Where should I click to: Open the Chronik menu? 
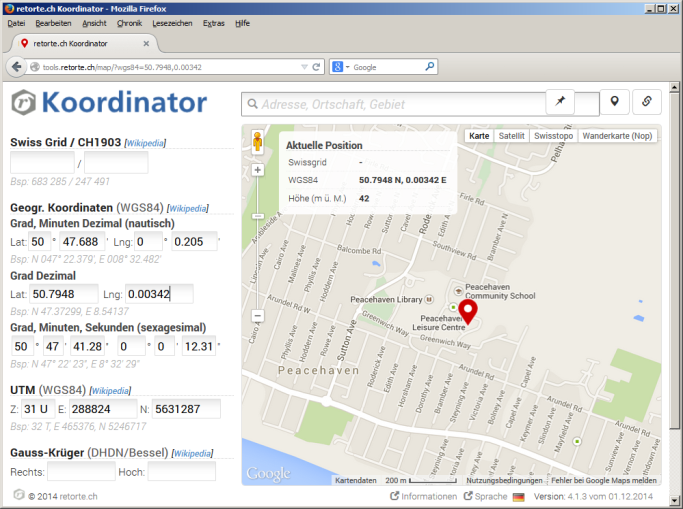[129, 24]
